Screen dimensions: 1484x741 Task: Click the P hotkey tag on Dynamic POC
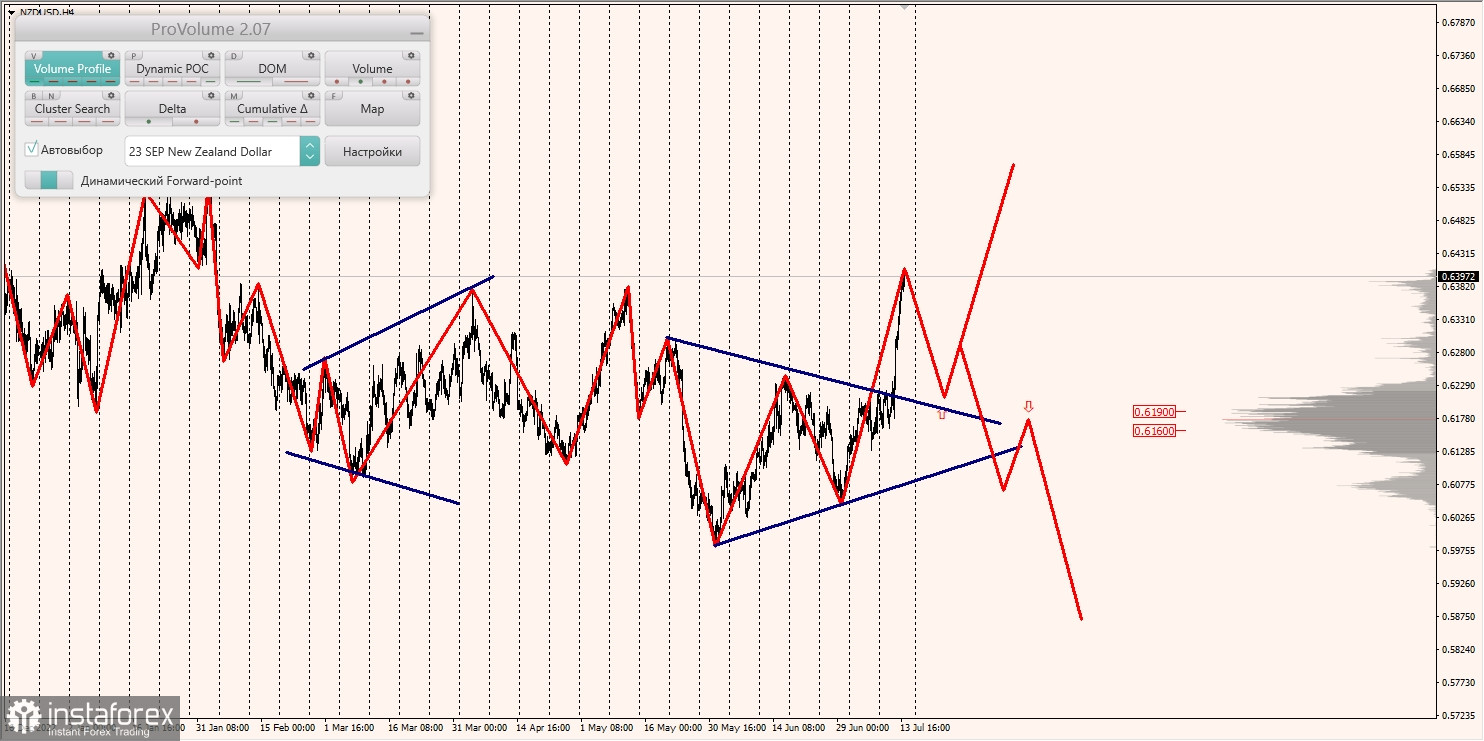[135, 56]
